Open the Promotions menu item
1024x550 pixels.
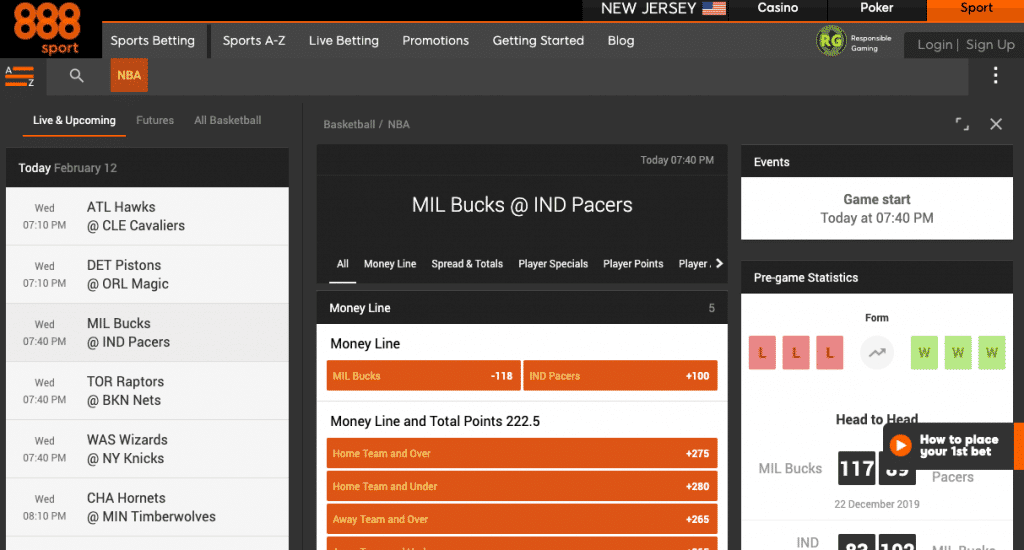click(435, 41)
